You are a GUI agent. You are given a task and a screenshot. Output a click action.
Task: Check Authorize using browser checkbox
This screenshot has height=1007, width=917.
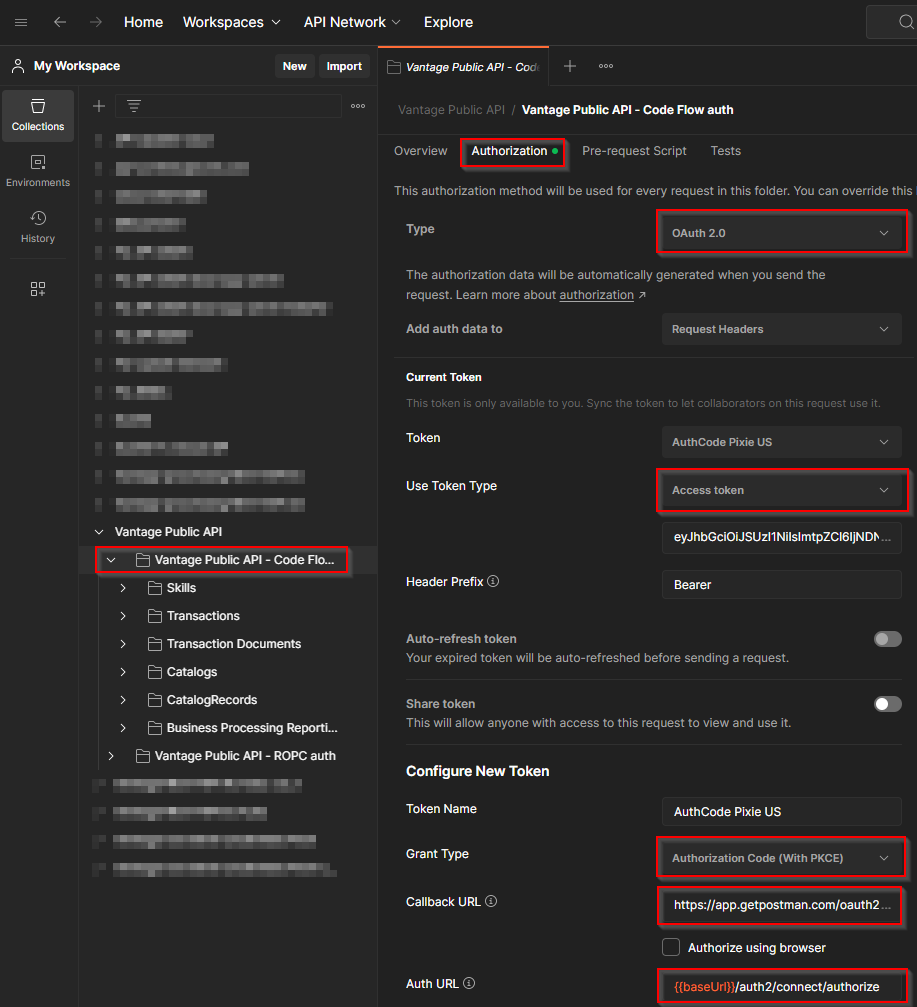pyautogui.click(x=671, y=947)
